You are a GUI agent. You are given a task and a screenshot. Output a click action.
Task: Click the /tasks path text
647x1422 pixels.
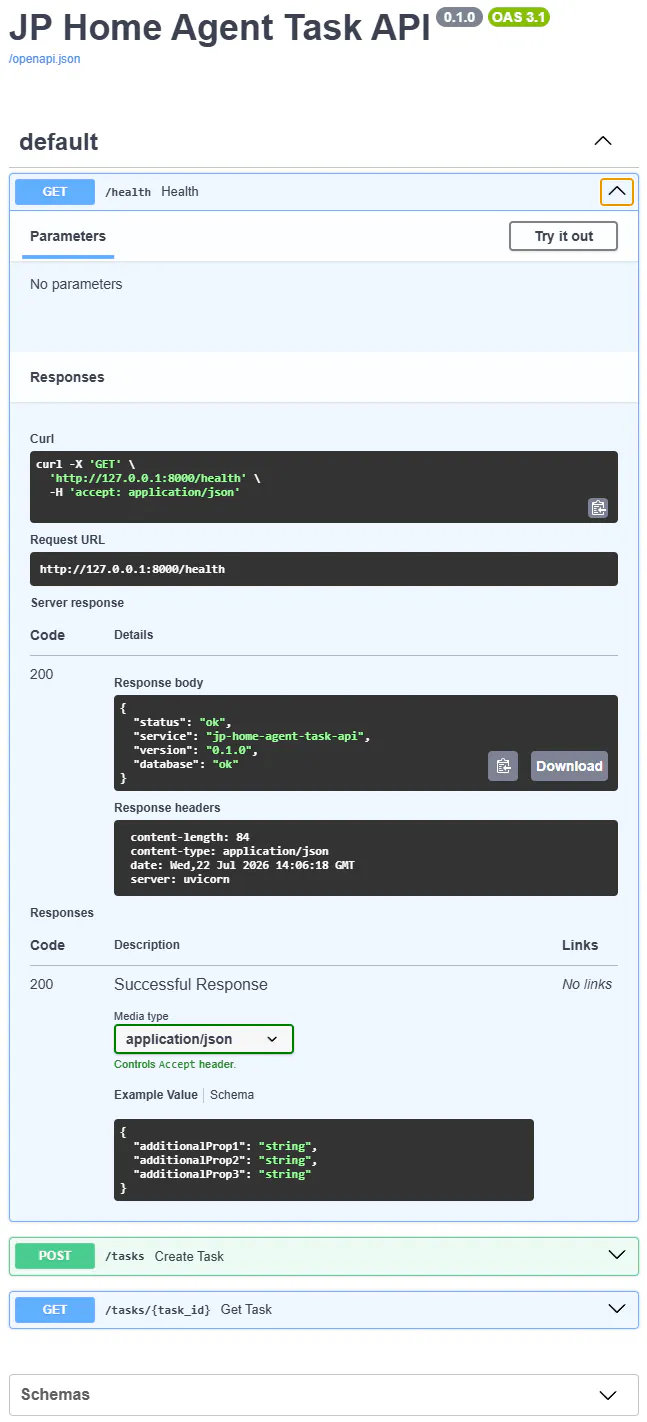click(x=125, y=1256)
